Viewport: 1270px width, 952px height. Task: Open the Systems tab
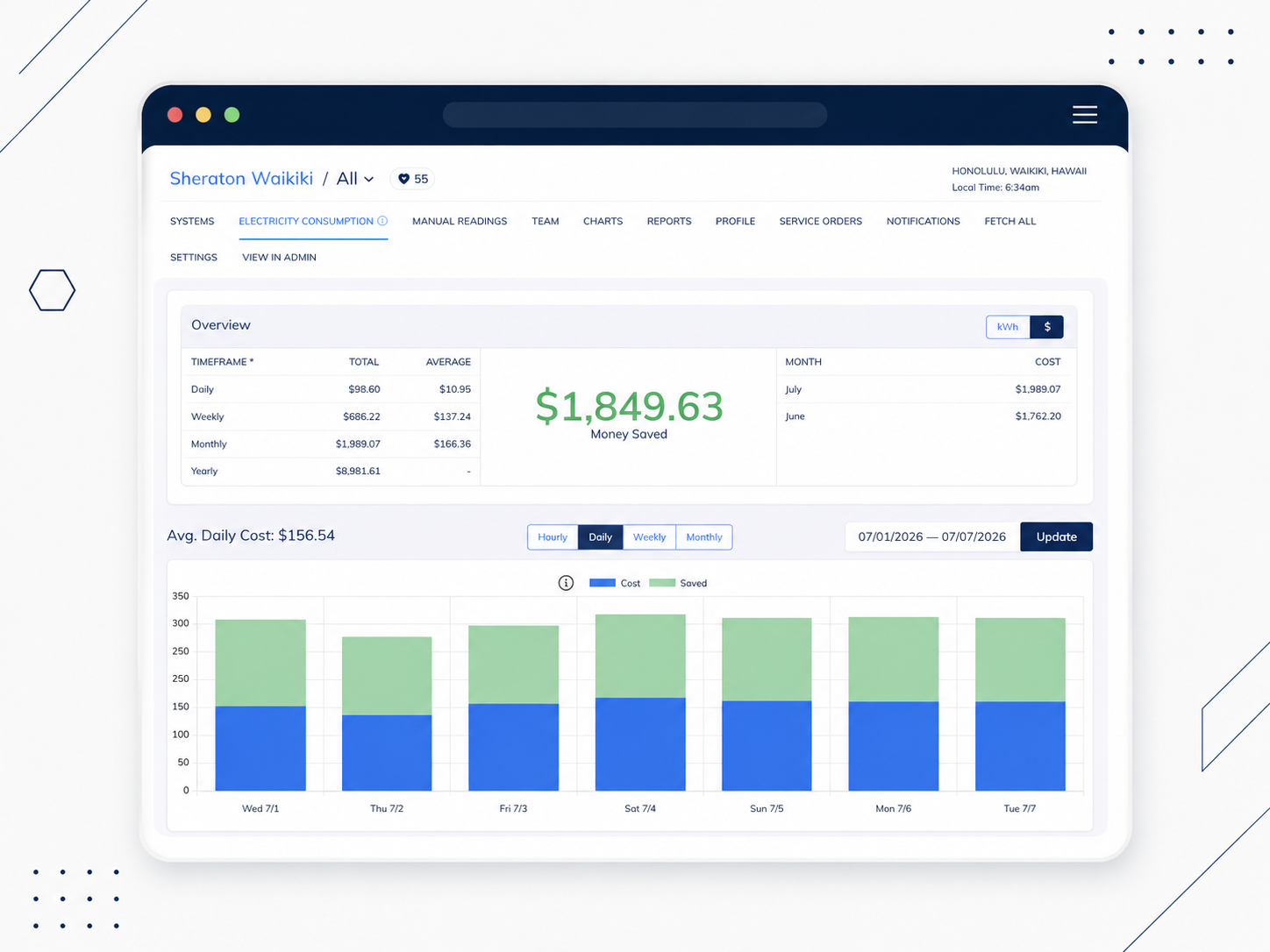point(192,222)
